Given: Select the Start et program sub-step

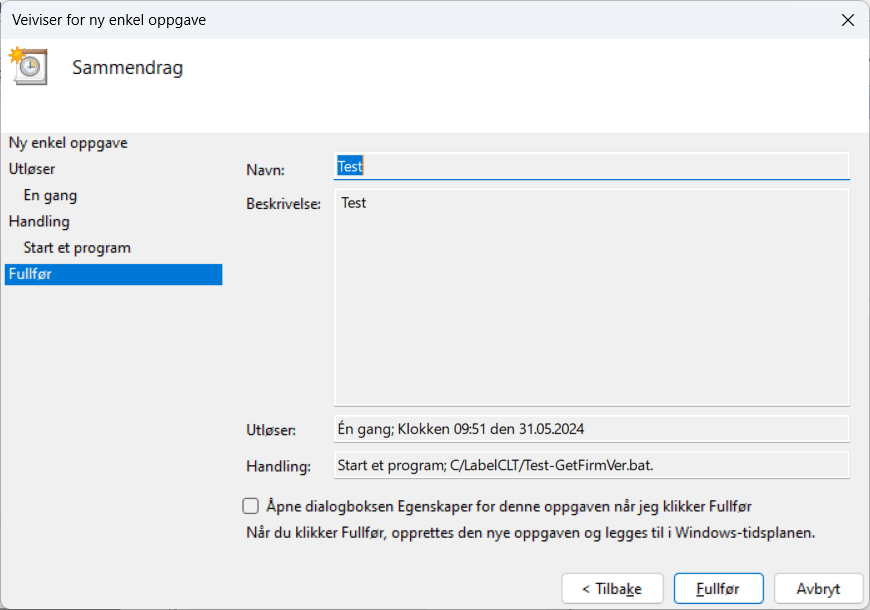Looking at the screenshot, I should click(x=77, y=247).
